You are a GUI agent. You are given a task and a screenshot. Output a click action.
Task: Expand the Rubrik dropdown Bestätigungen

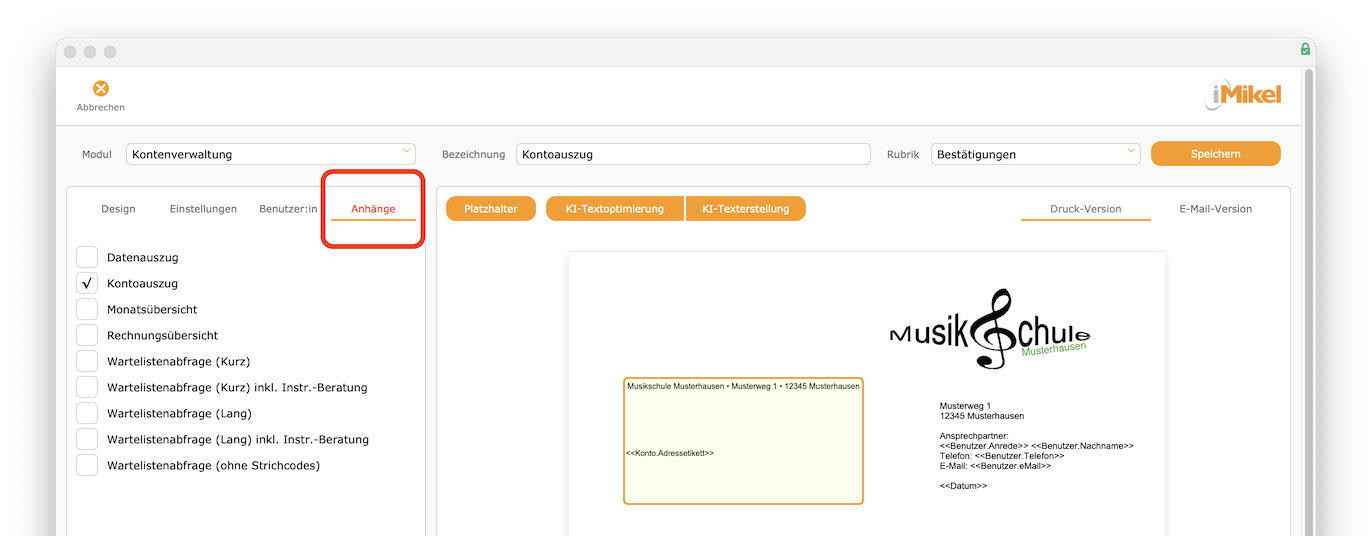(x=1035, y=154)
